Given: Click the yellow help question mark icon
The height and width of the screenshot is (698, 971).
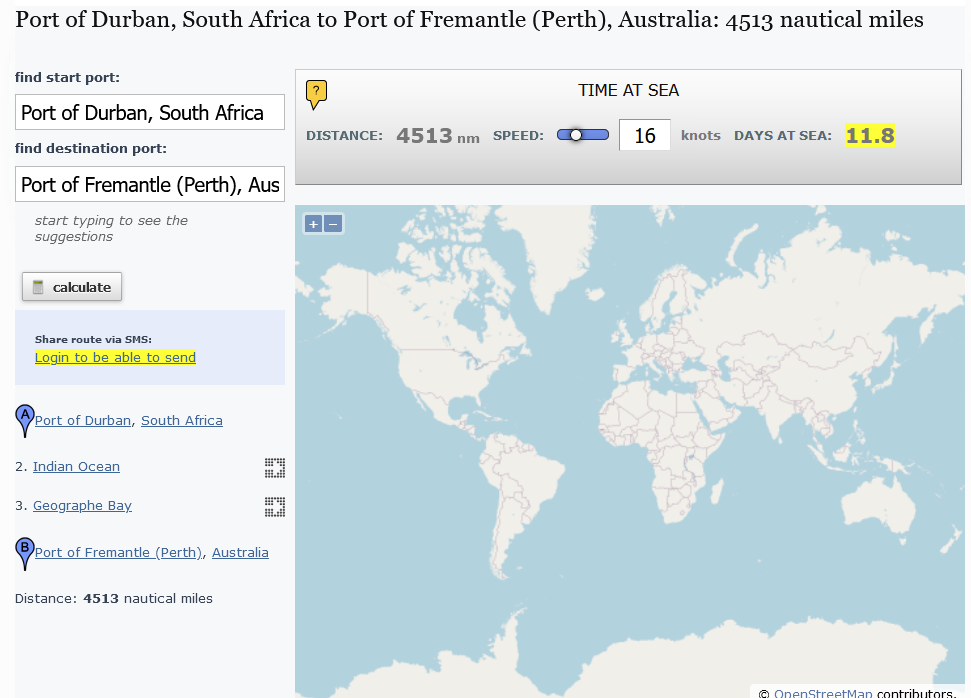Looking at the screenshot, I should [x=316, y=93].
